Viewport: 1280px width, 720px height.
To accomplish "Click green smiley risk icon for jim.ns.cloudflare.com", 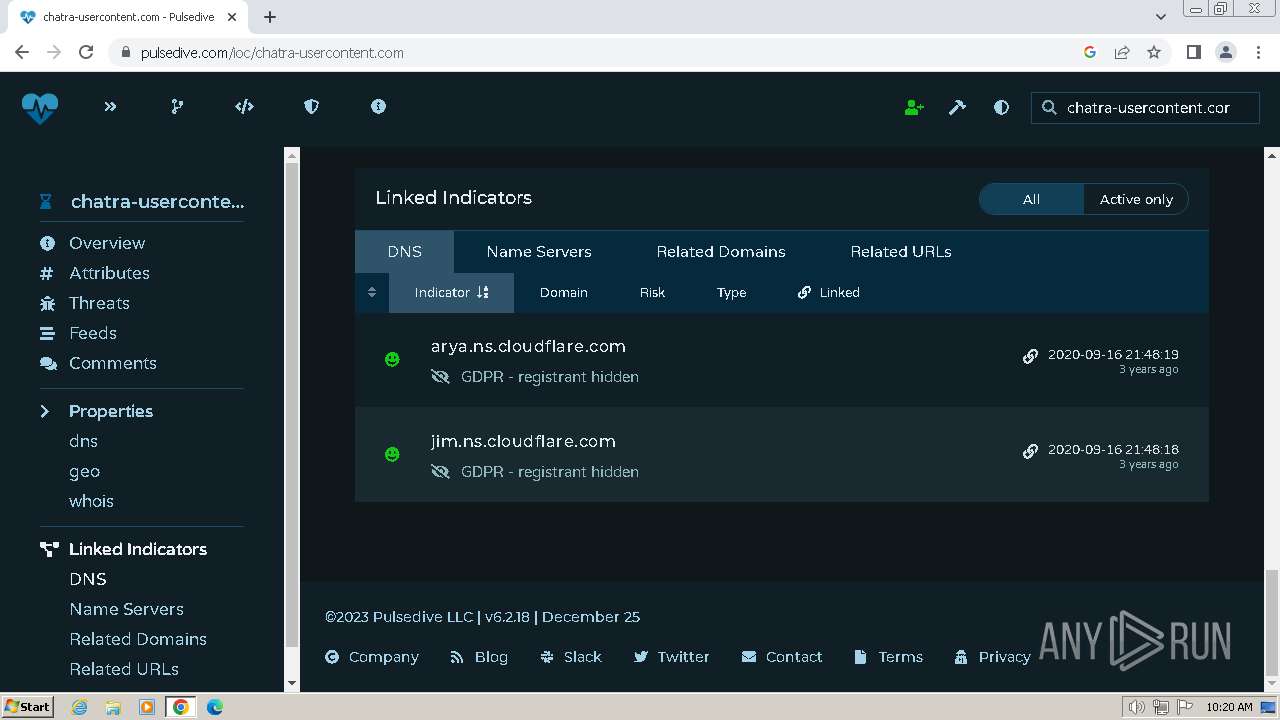I will click(x=392, y=454).
